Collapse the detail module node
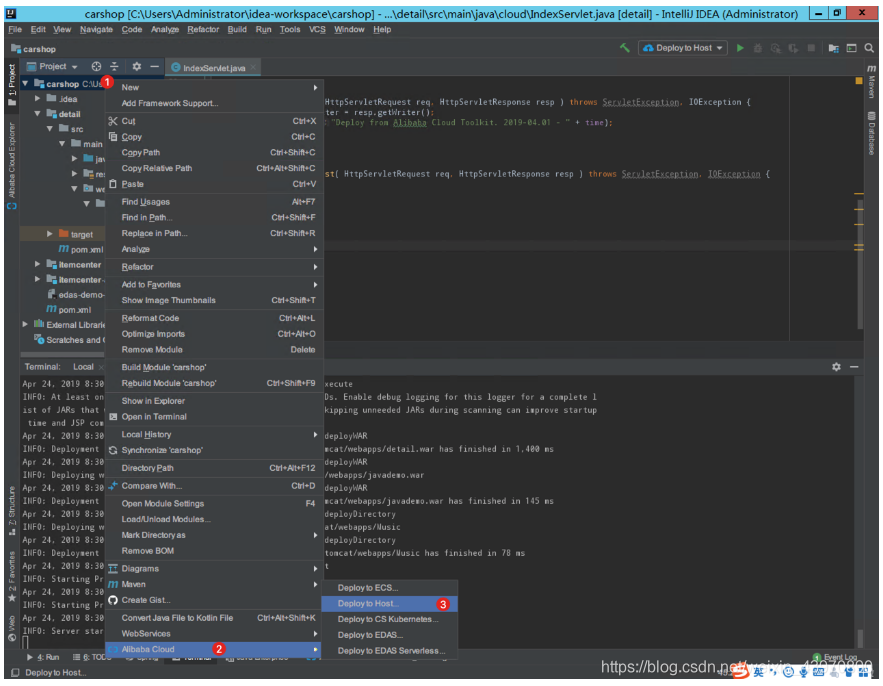 tap(37, 114)
